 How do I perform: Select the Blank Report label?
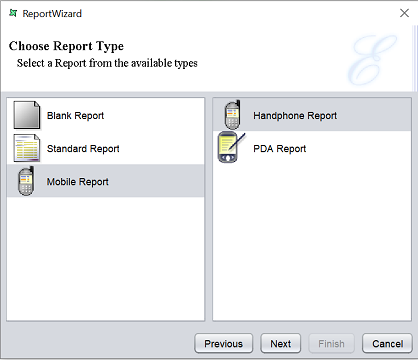coord(75,116)
